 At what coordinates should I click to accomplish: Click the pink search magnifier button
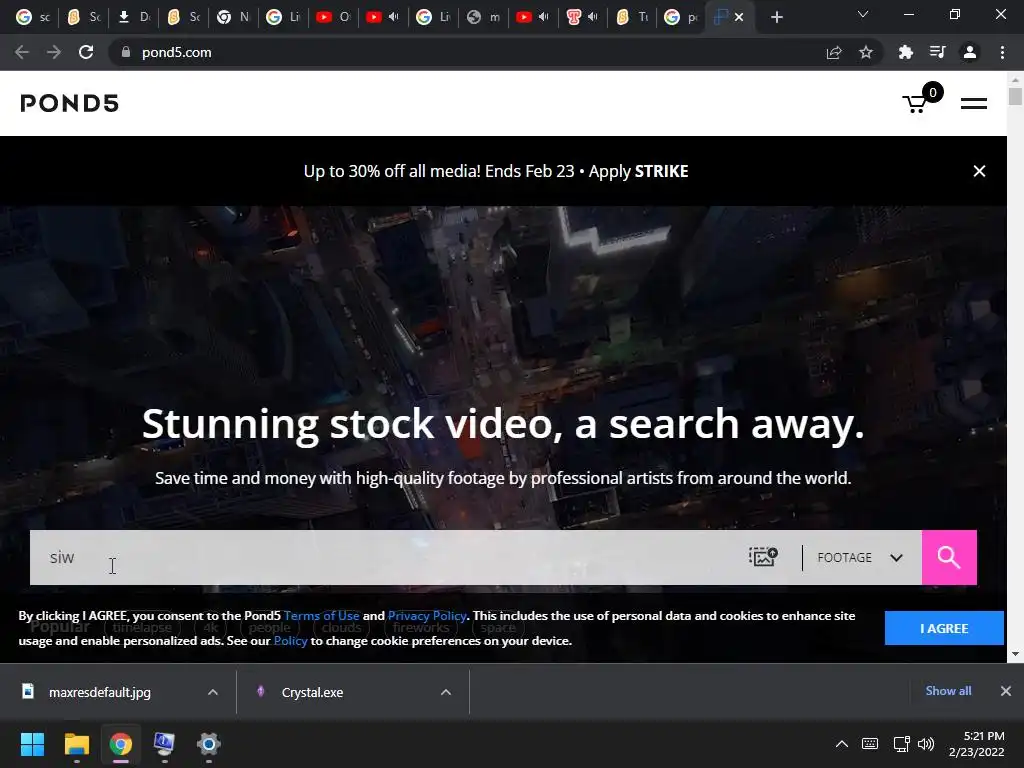[949, 557]
